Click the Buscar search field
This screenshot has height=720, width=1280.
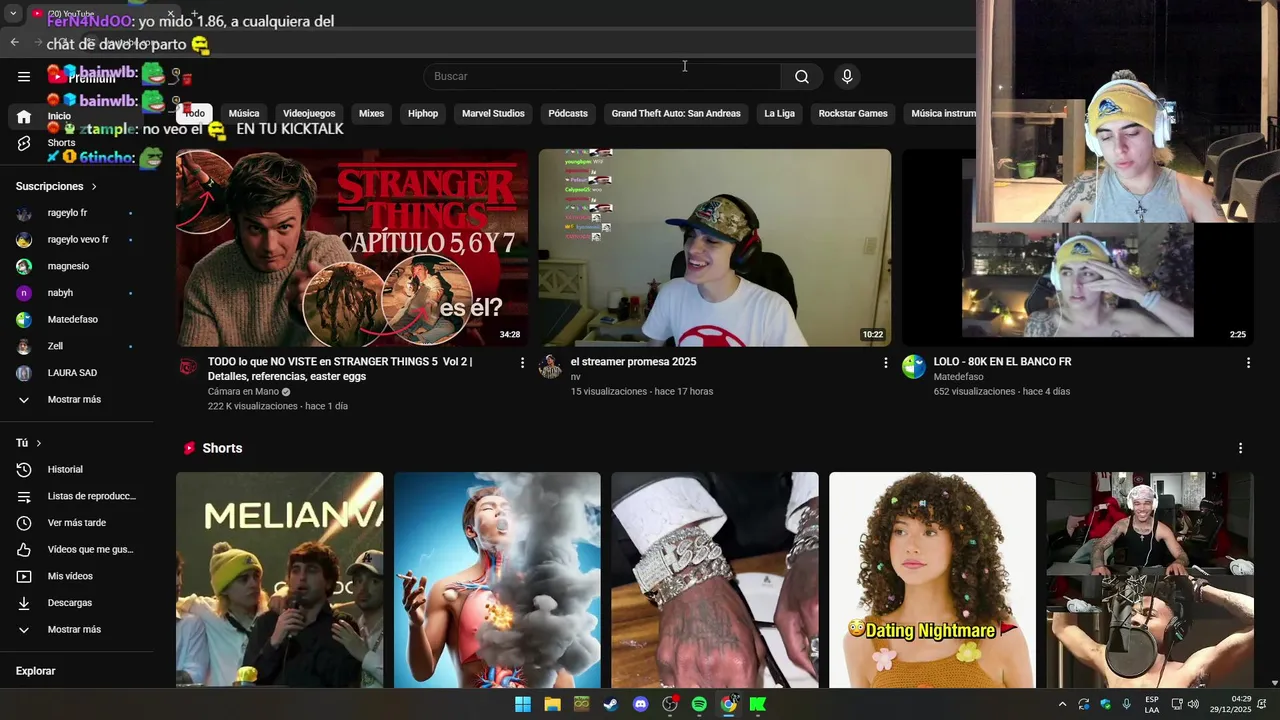pos(602,76)
